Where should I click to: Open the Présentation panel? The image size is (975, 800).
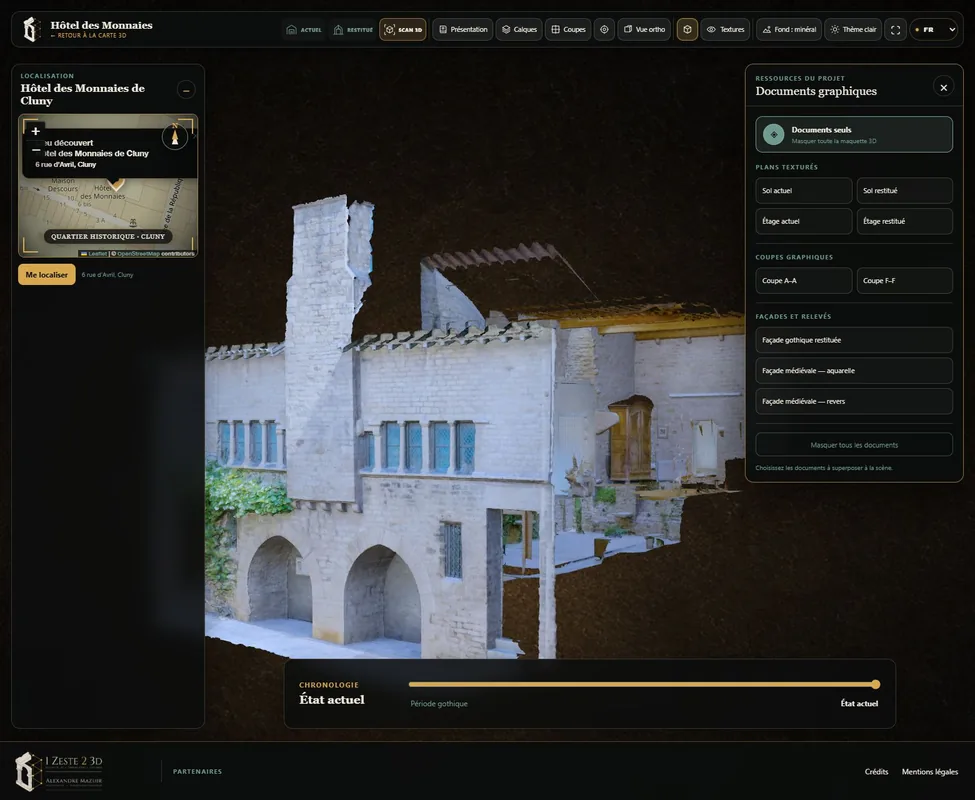[x=463, y=29]
